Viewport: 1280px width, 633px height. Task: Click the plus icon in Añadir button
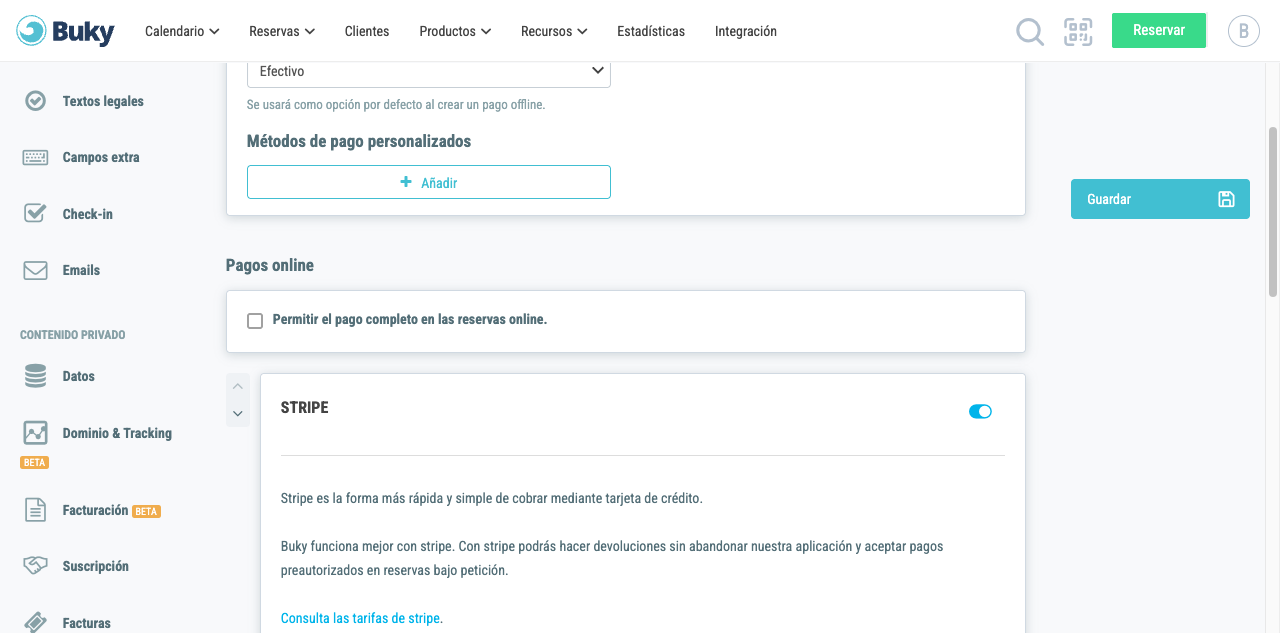coord(406,182)
